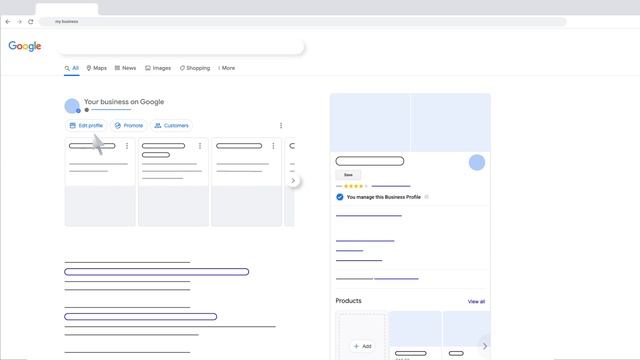Click the round blue avatar in profile panel
Viewport: 640px width, 360px height.
pyautogui.click(x=477, y=162)
